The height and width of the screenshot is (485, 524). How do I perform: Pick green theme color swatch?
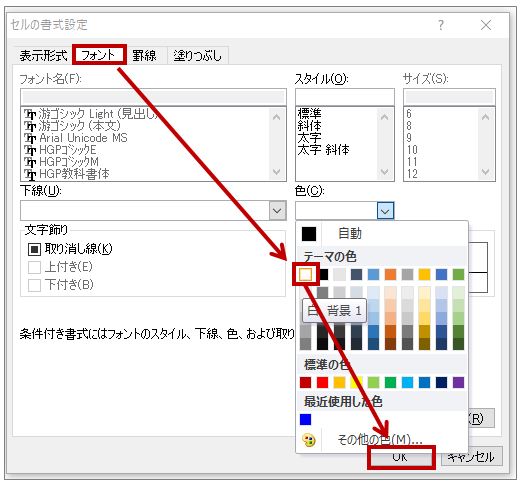(x=458, y=274)
